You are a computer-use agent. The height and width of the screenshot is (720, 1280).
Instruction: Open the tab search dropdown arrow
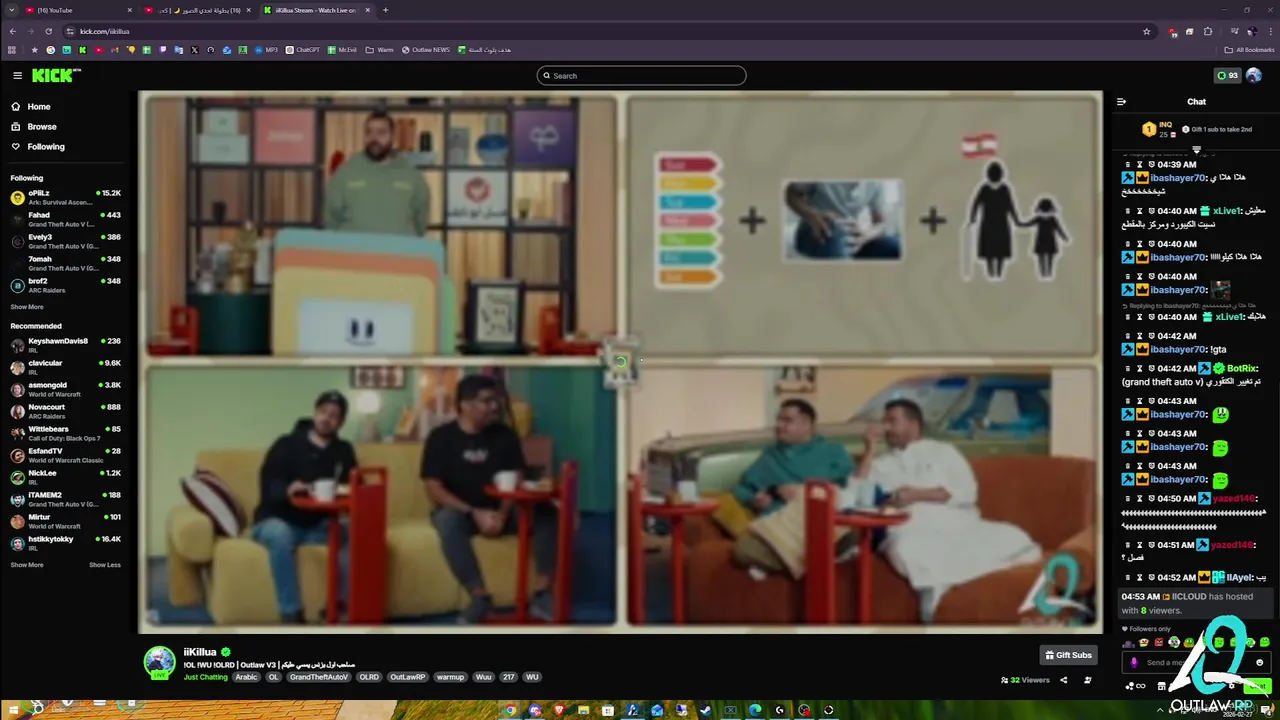pos(11,10)
